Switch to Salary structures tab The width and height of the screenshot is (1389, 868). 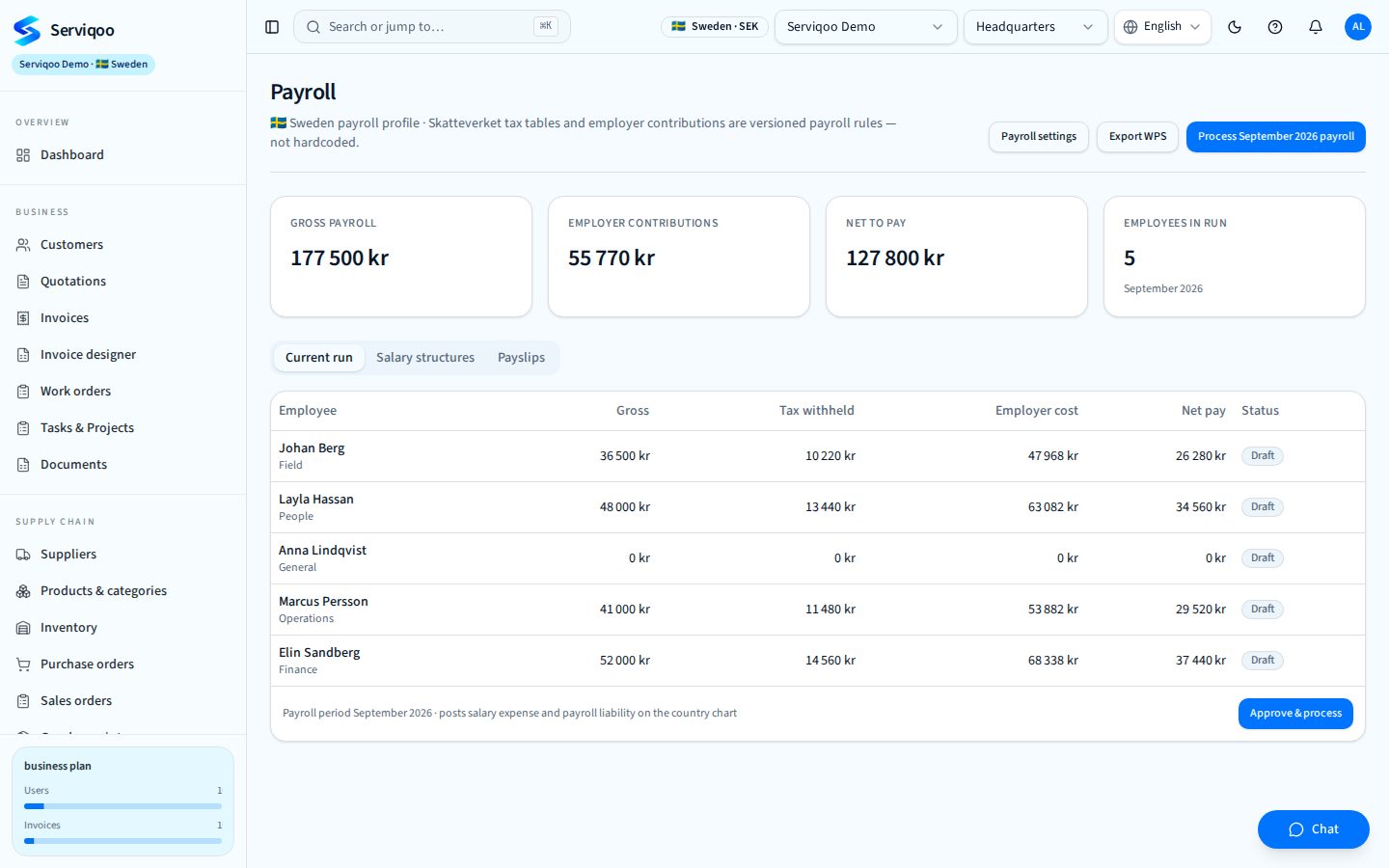[425, 358]
